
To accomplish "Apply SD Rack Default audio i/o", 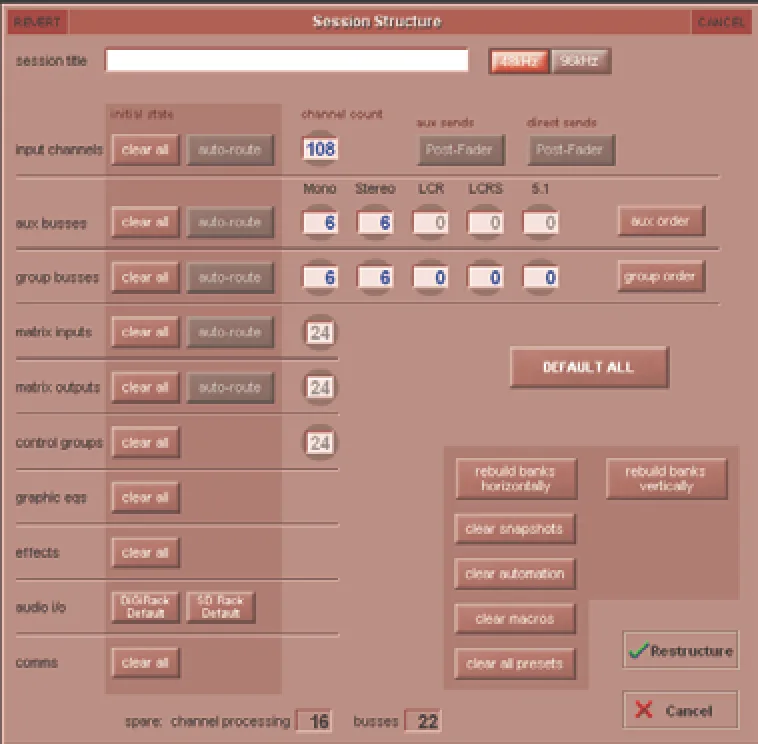I will point(220,607).
